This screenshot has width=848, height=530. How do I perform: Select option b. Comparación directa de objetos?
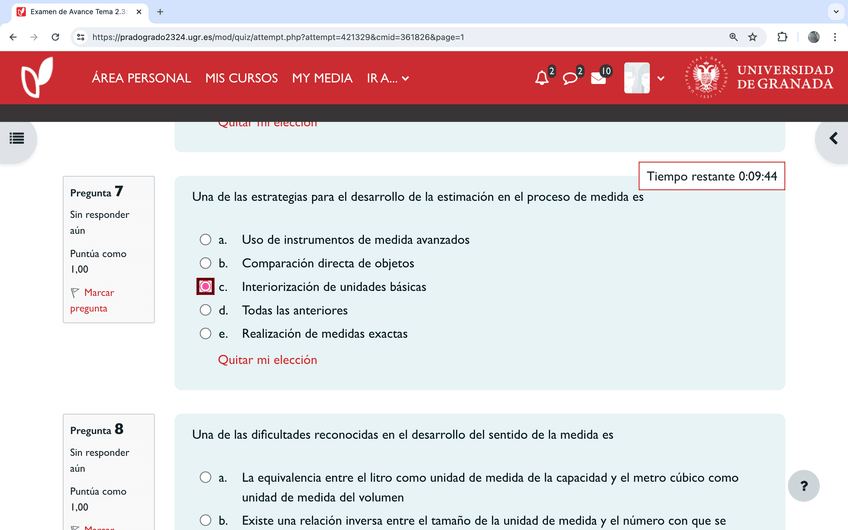click(205, 263)
